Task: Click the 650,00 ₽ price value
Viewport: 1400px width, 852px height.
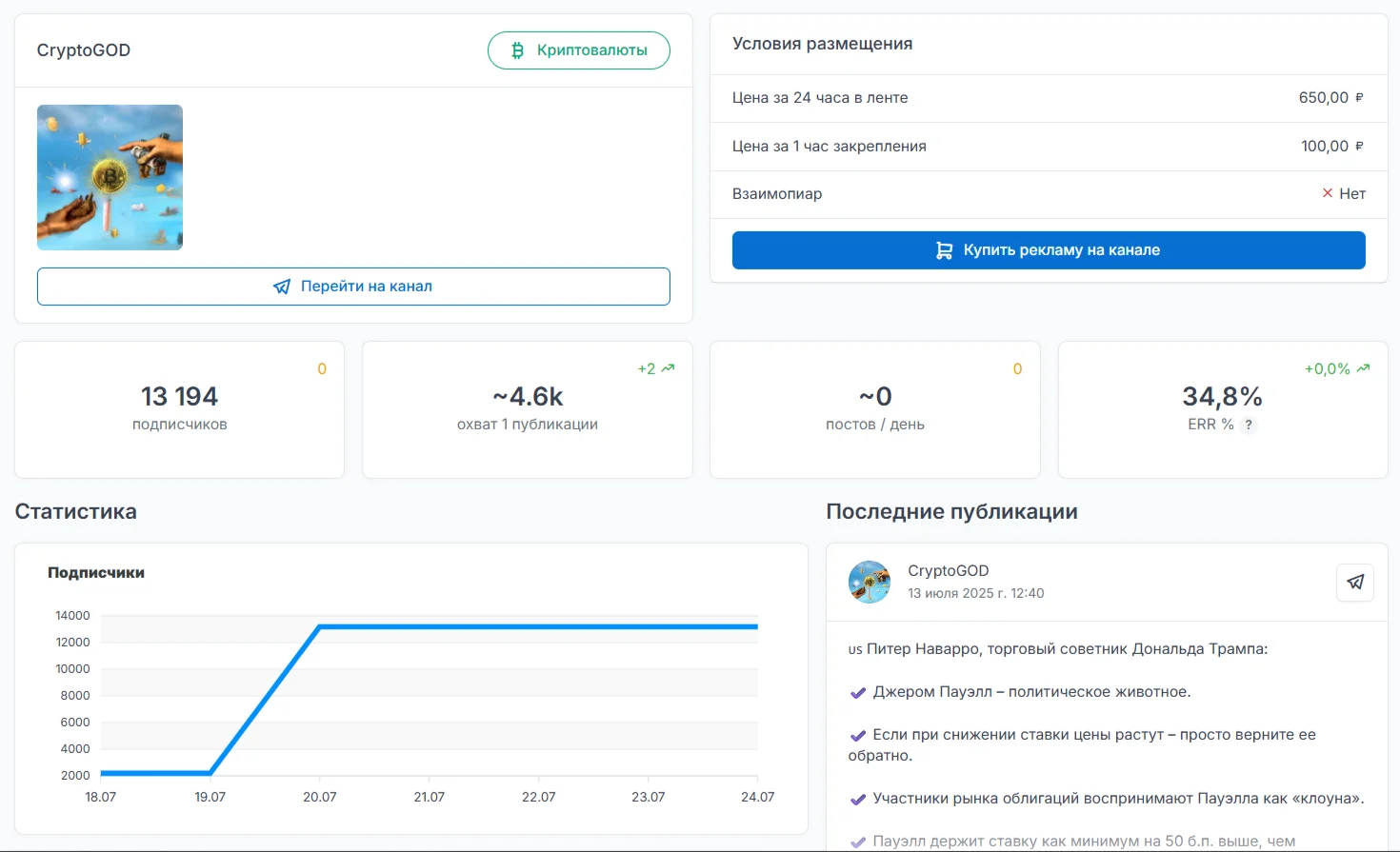Action: coord(1331,97)
